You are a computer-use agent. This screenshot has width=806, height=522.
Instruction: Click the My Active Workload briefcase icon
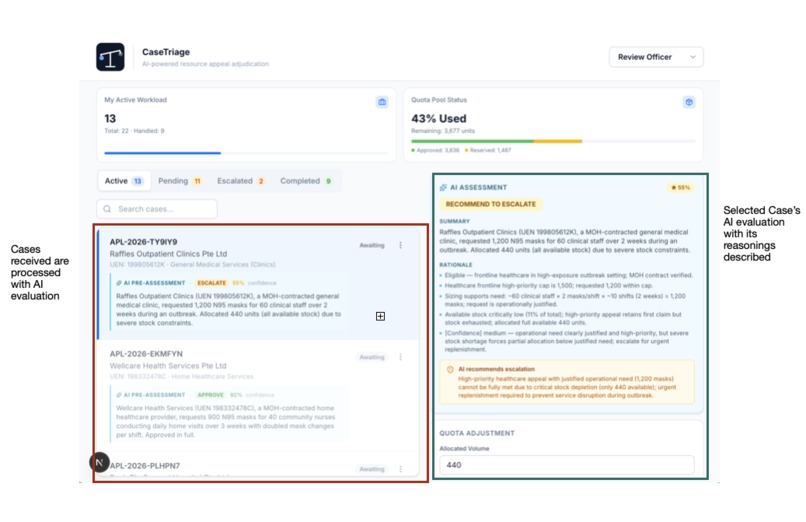(382, 102)
